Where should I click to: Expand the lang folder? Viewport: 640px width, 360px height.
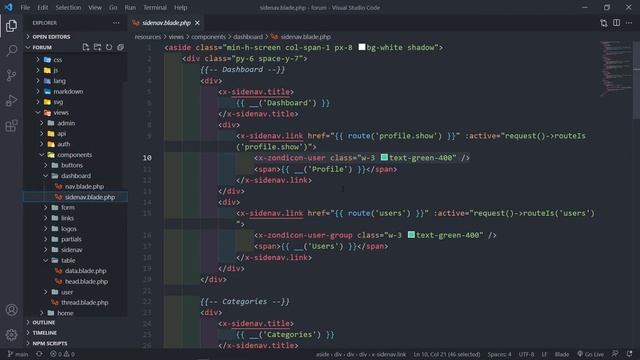[59, 81]
